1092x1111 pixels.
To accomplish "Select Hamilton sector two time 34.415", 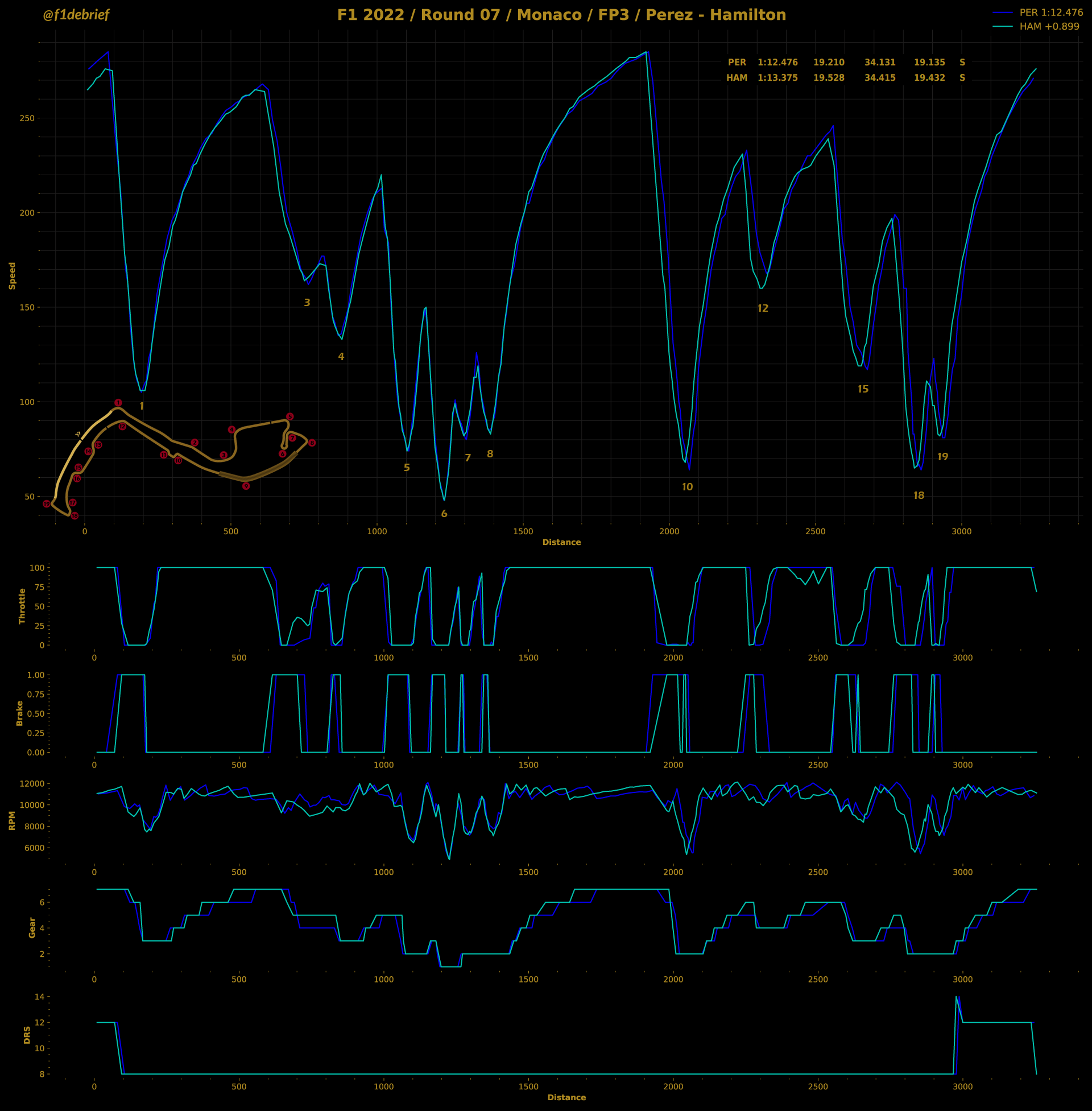I will point(880,77).
